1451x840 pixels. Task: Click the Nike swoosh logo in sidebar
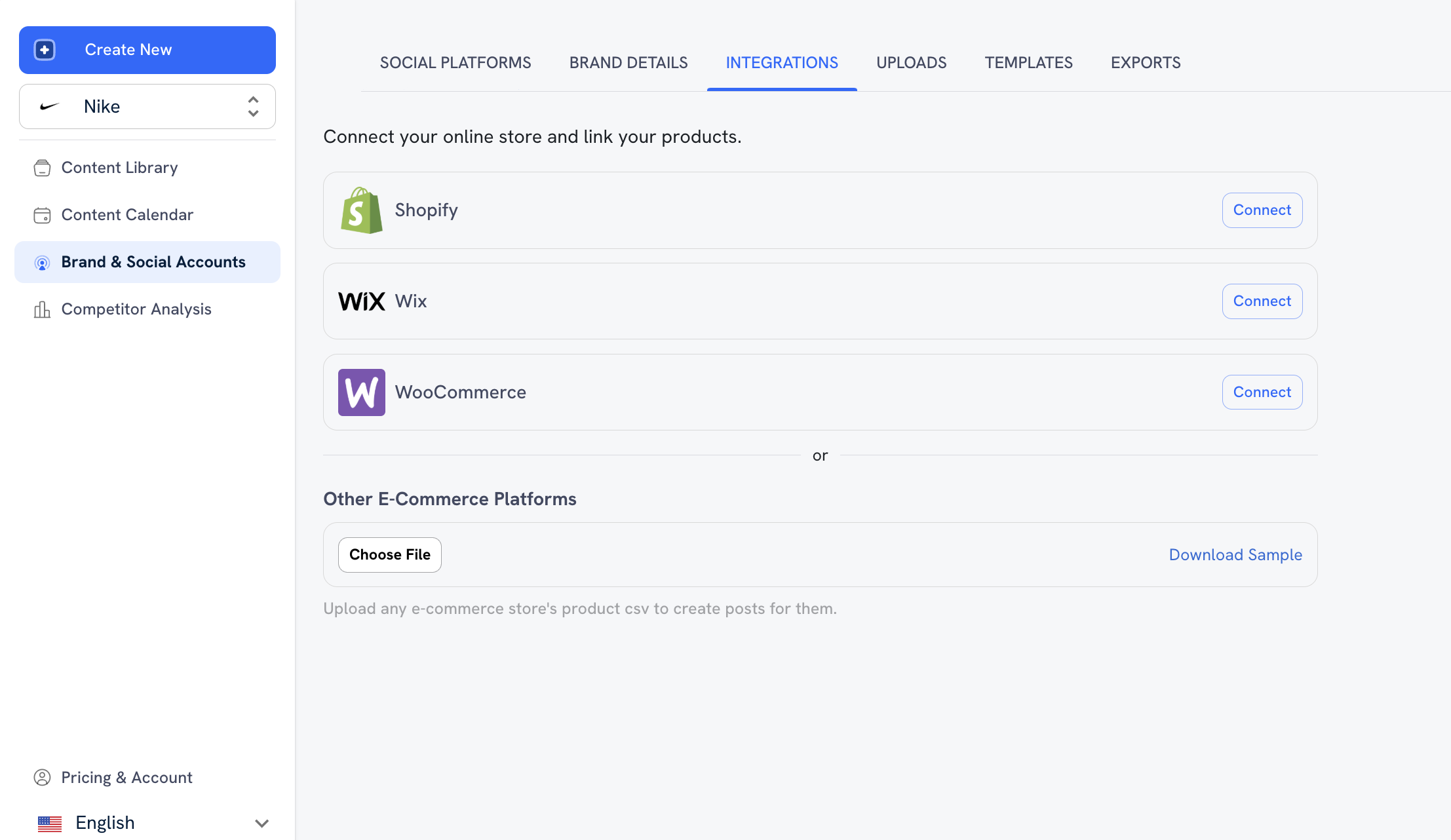pos(49,106)
